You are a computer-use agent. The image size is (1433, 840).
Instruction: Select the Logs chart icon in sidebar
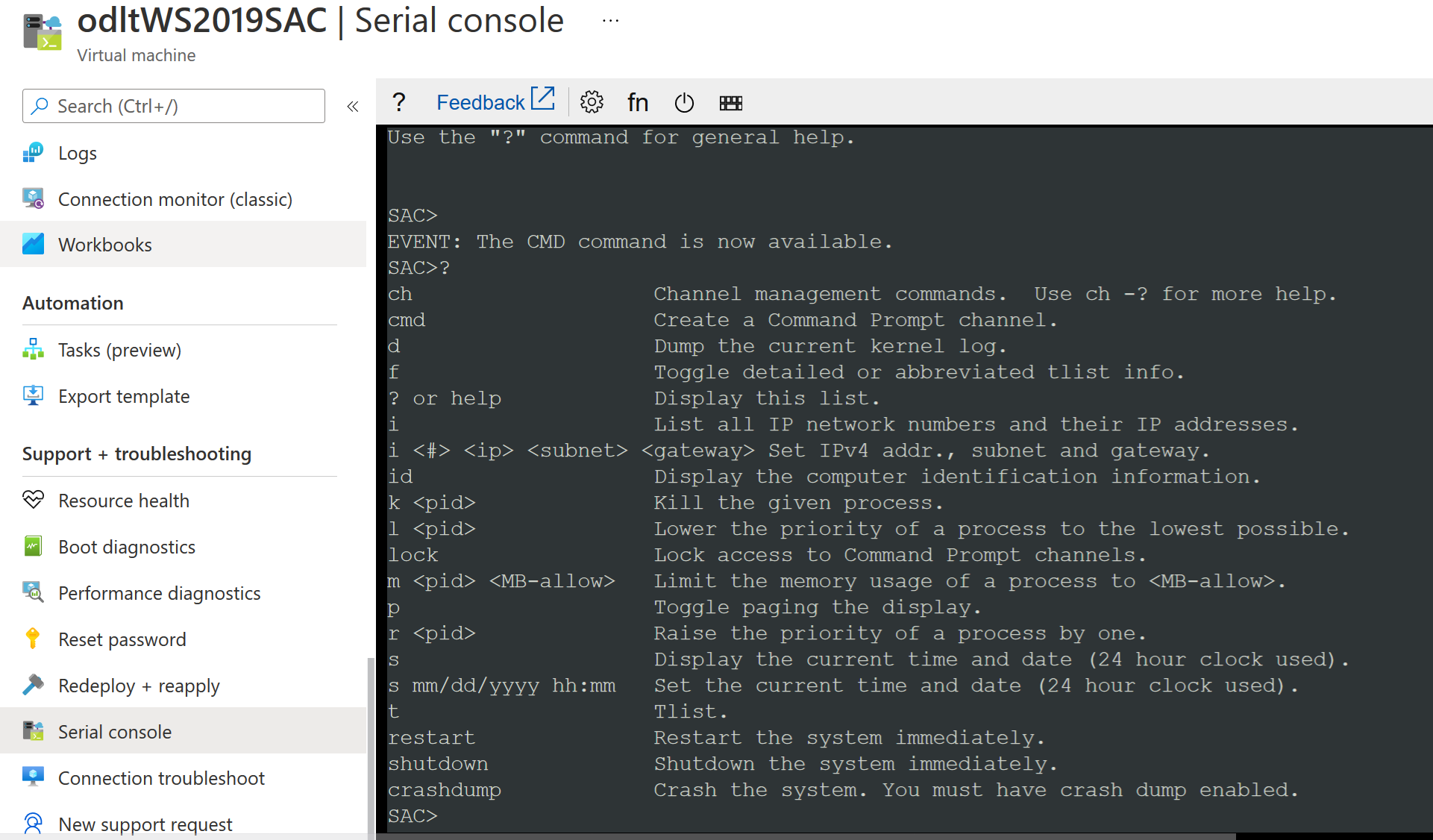point(33,152)
